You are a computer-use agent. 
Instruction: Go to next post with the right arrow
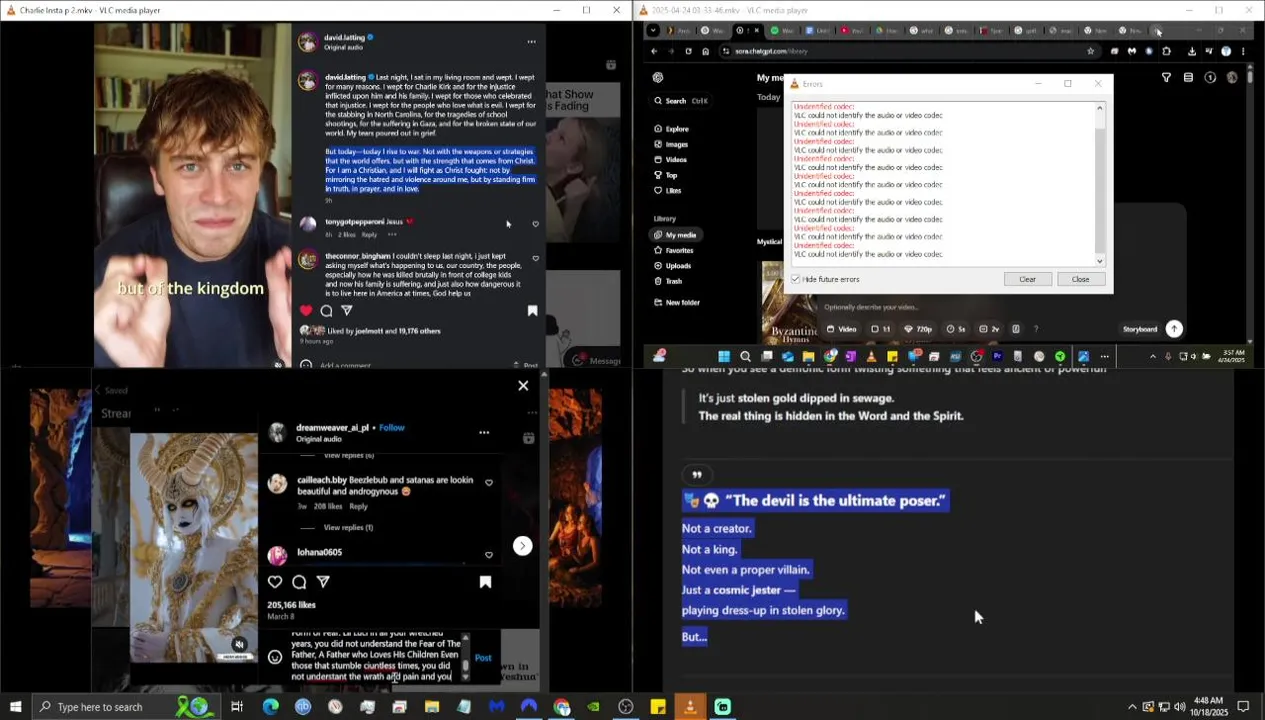(522, 545)
